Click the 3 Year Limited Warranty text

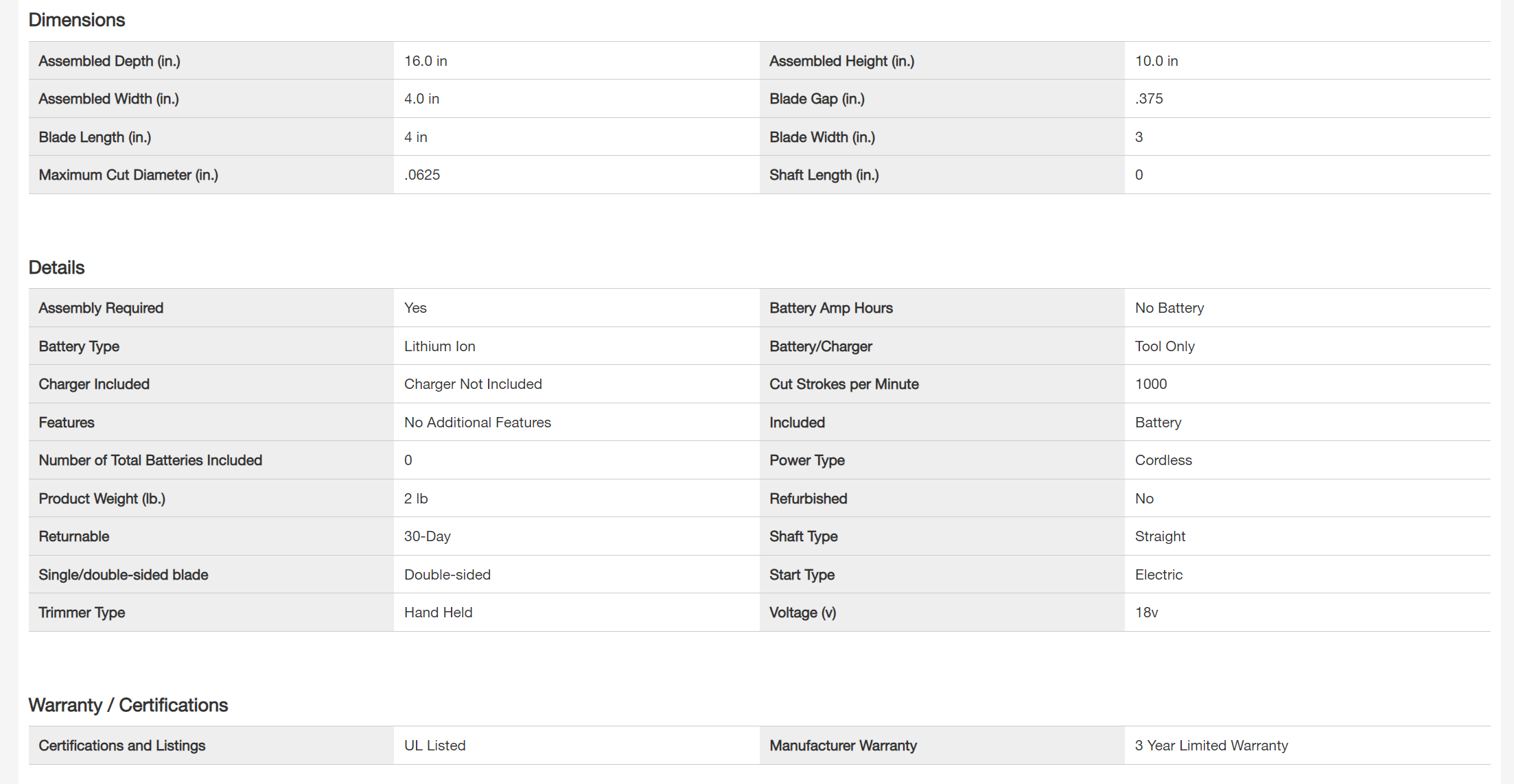coord(1211,746)
